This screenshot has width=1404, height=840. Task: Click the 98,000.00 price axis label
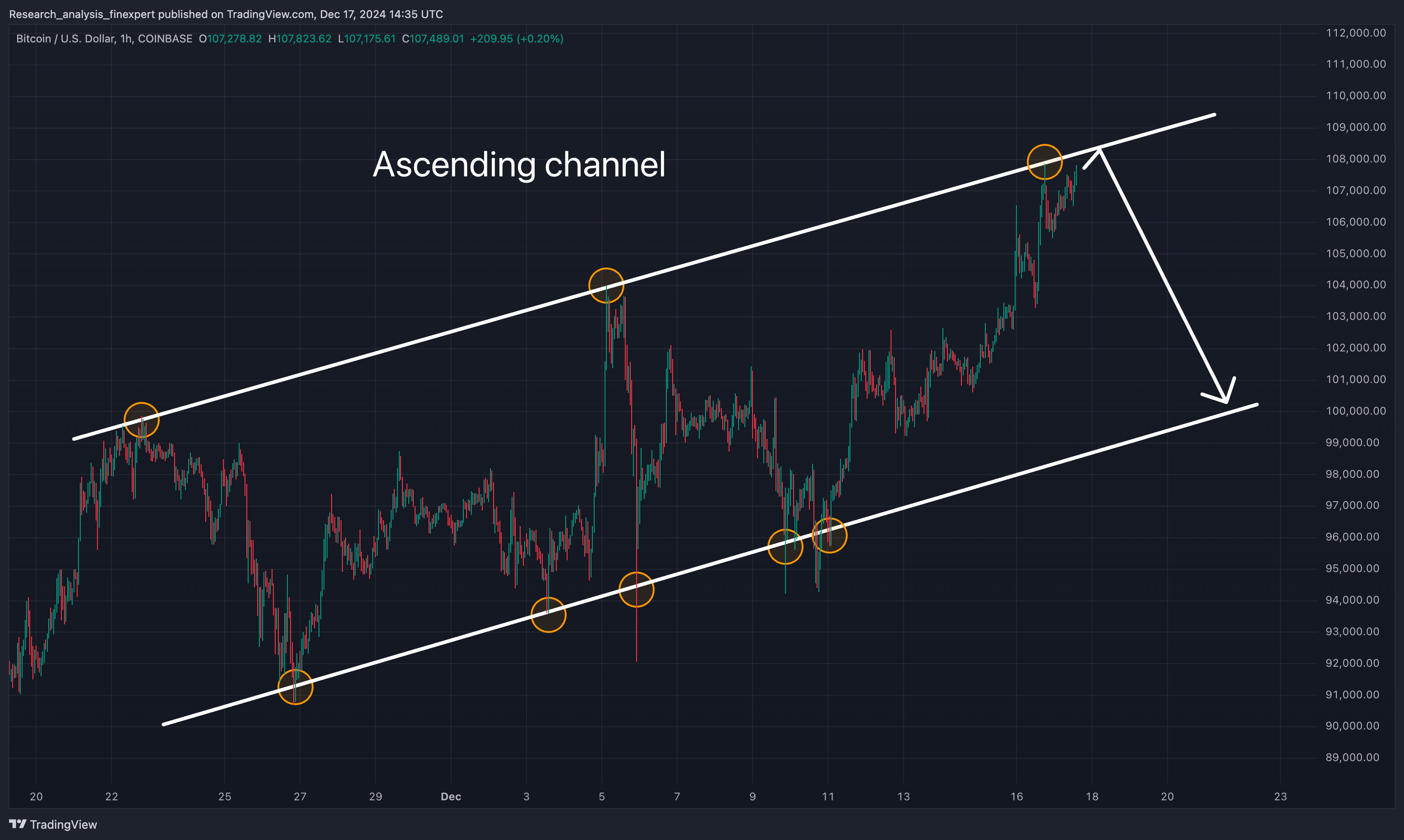1353,474
